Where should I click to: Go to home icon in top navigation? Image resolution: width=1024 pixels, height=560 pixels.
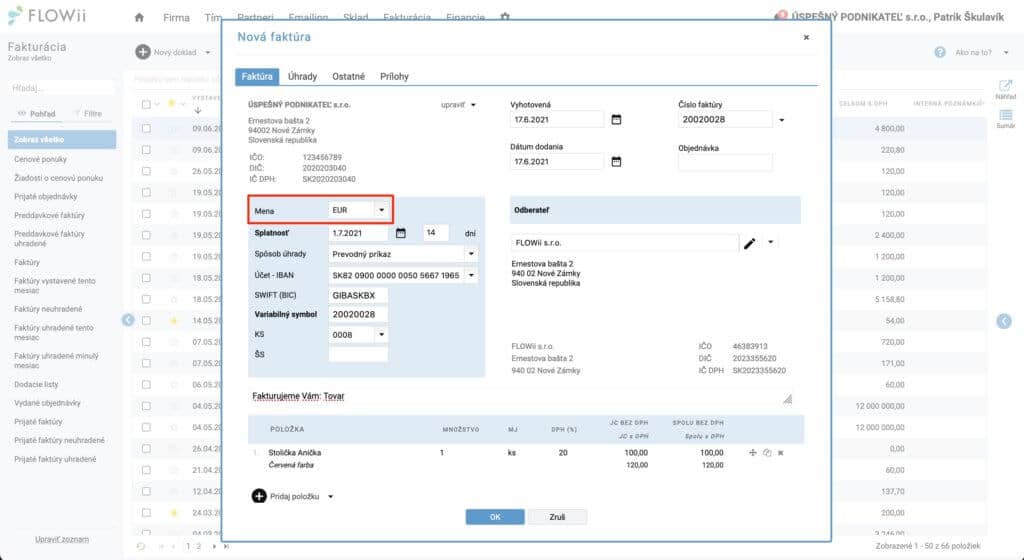pos(139,18)
